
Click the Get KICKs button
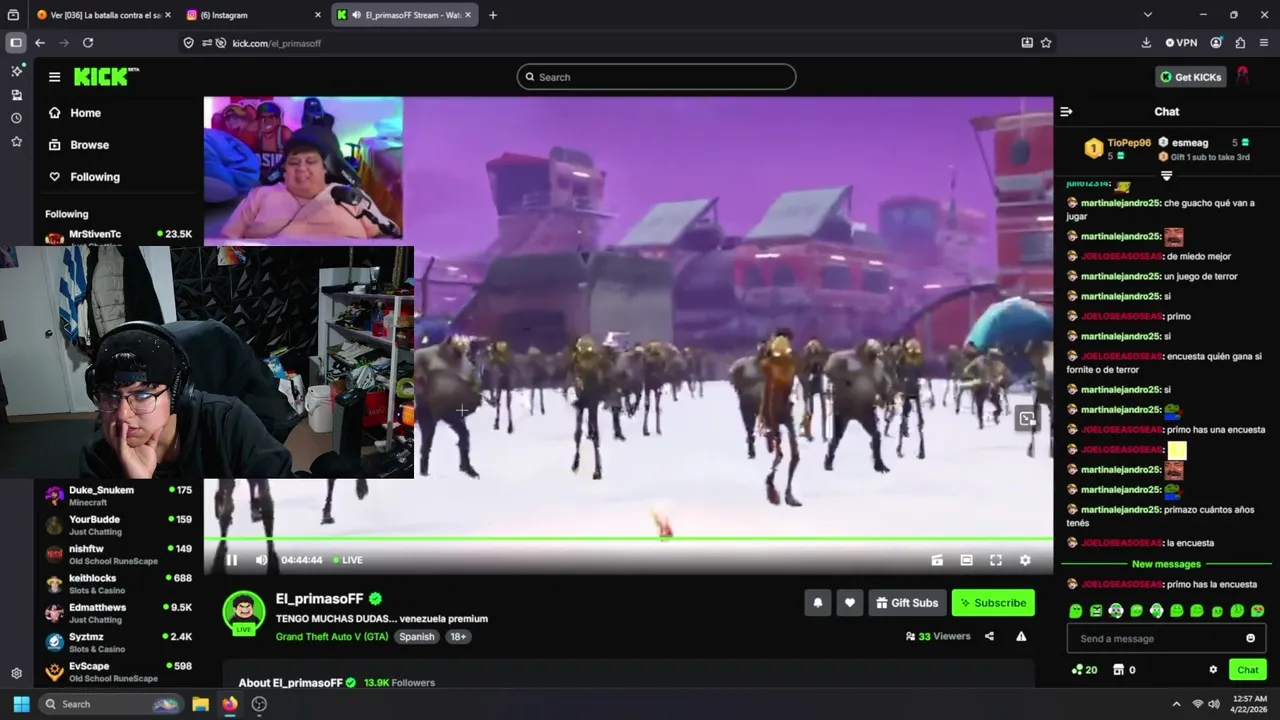1190,77
